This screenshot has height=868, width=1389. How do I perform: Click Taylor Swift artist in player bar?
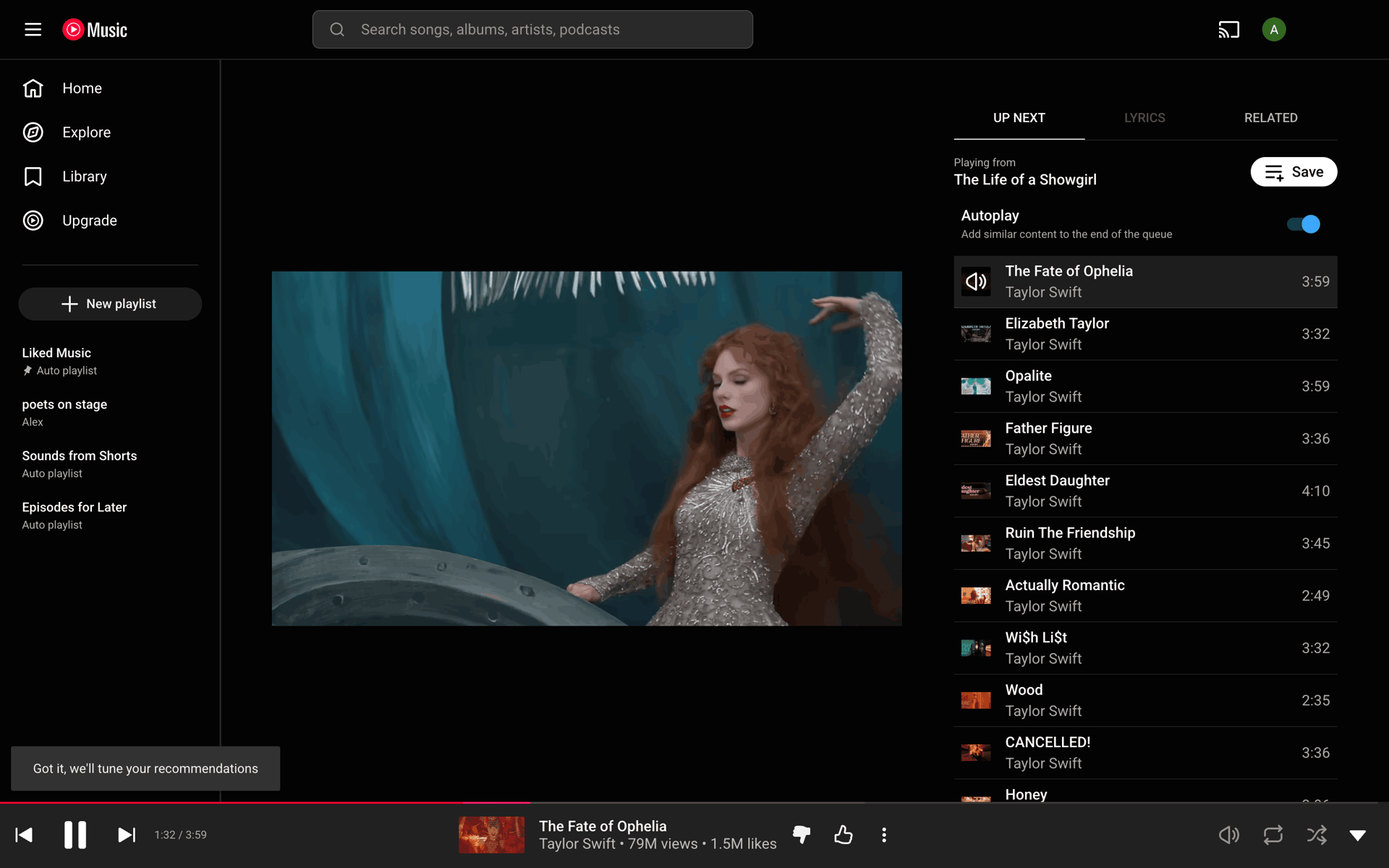[x=577, y=844]
